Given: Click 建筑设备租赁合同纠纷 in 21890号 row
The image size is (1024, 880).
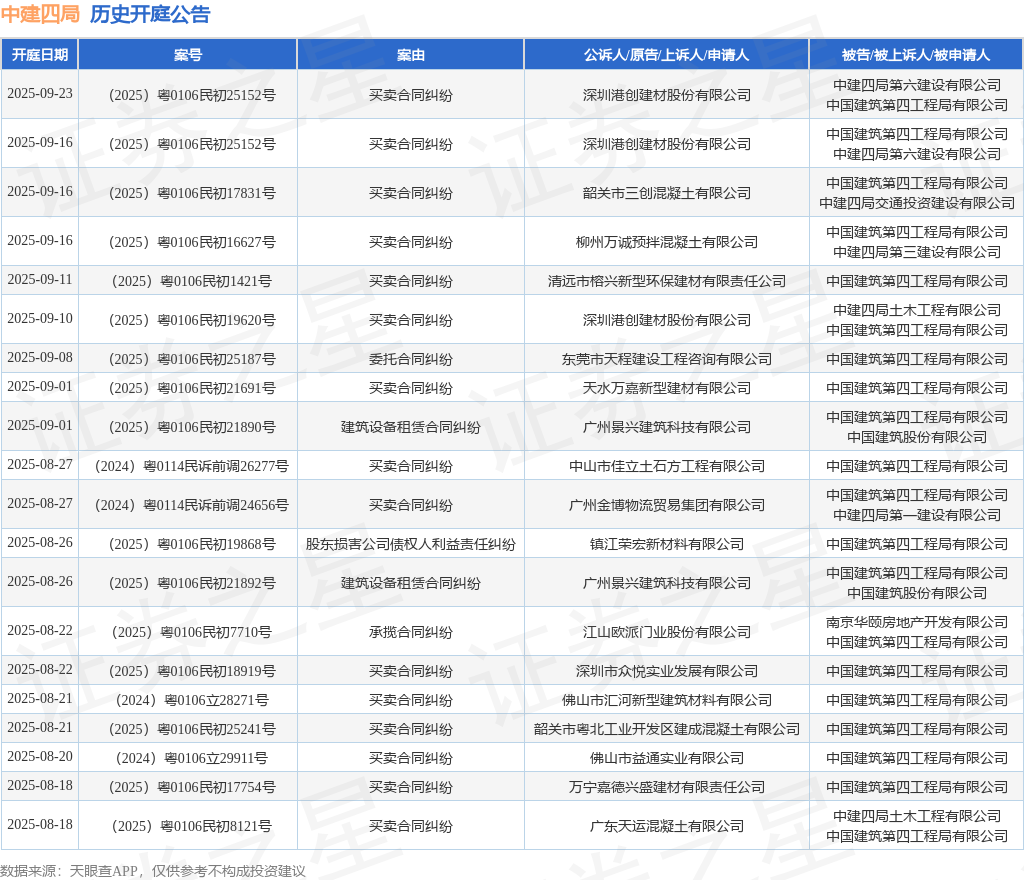Looking at the screenshot, I should (x=411, y=428).
